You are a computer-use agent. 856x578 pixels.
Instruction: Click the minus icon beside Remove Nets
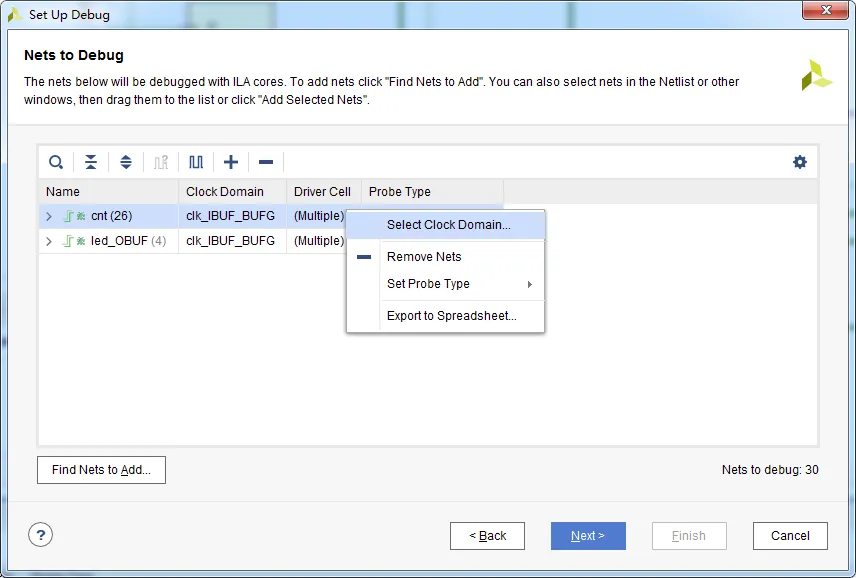pyautogui.click(x=364, y=257)
